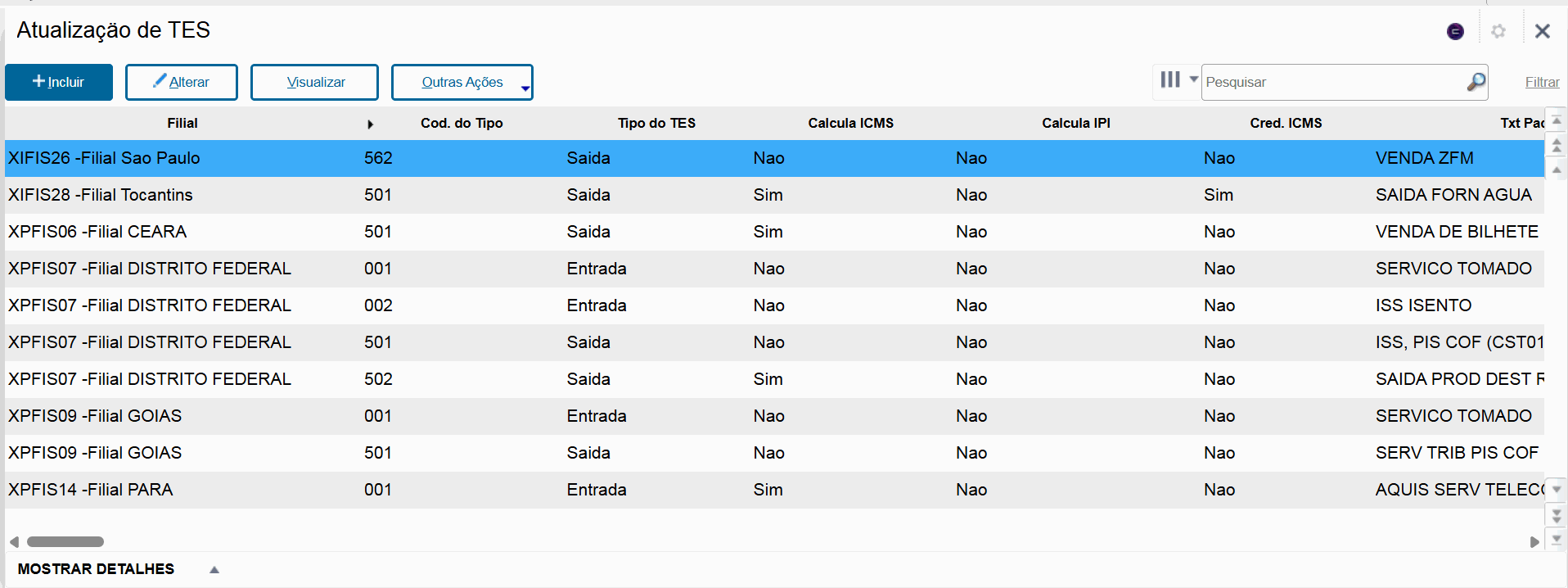The height and width of the screenshot is (588, 1568).
Task: Jump to last record with bottom arrow
Action: (x=1557, y=539)
